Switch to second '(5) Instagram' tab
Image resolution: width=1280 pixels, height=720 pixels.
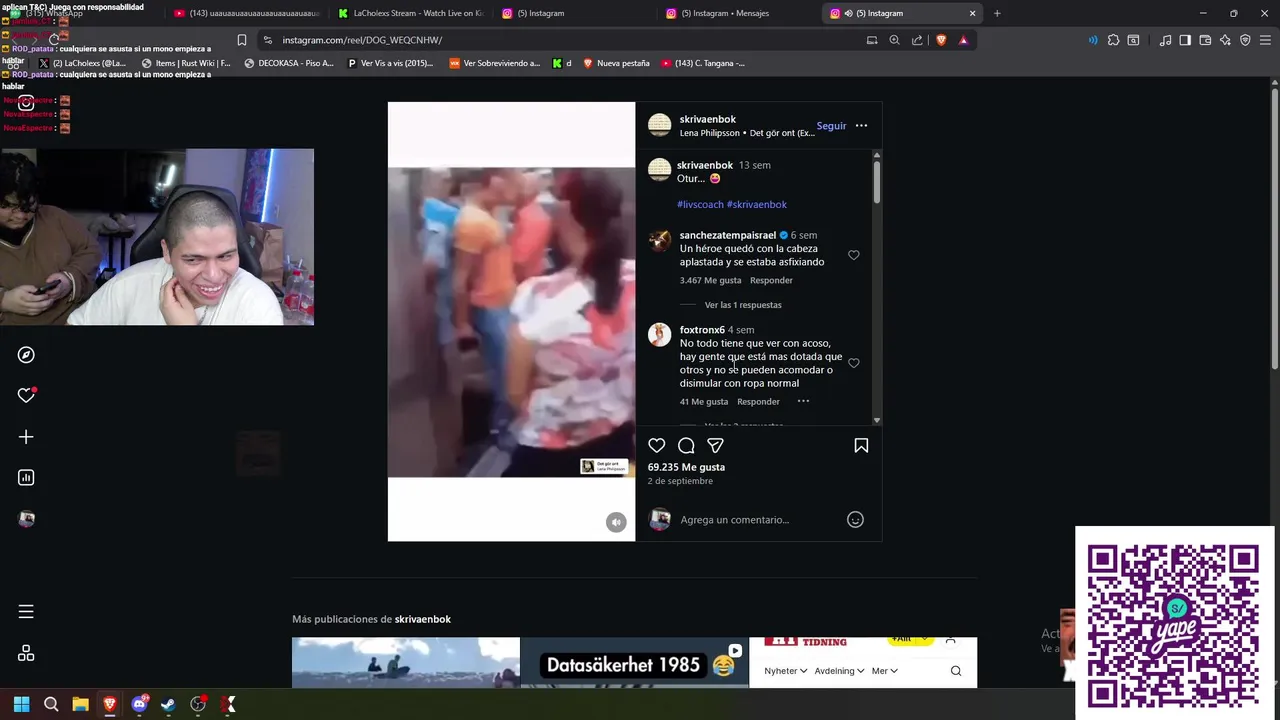click(902, 13)
